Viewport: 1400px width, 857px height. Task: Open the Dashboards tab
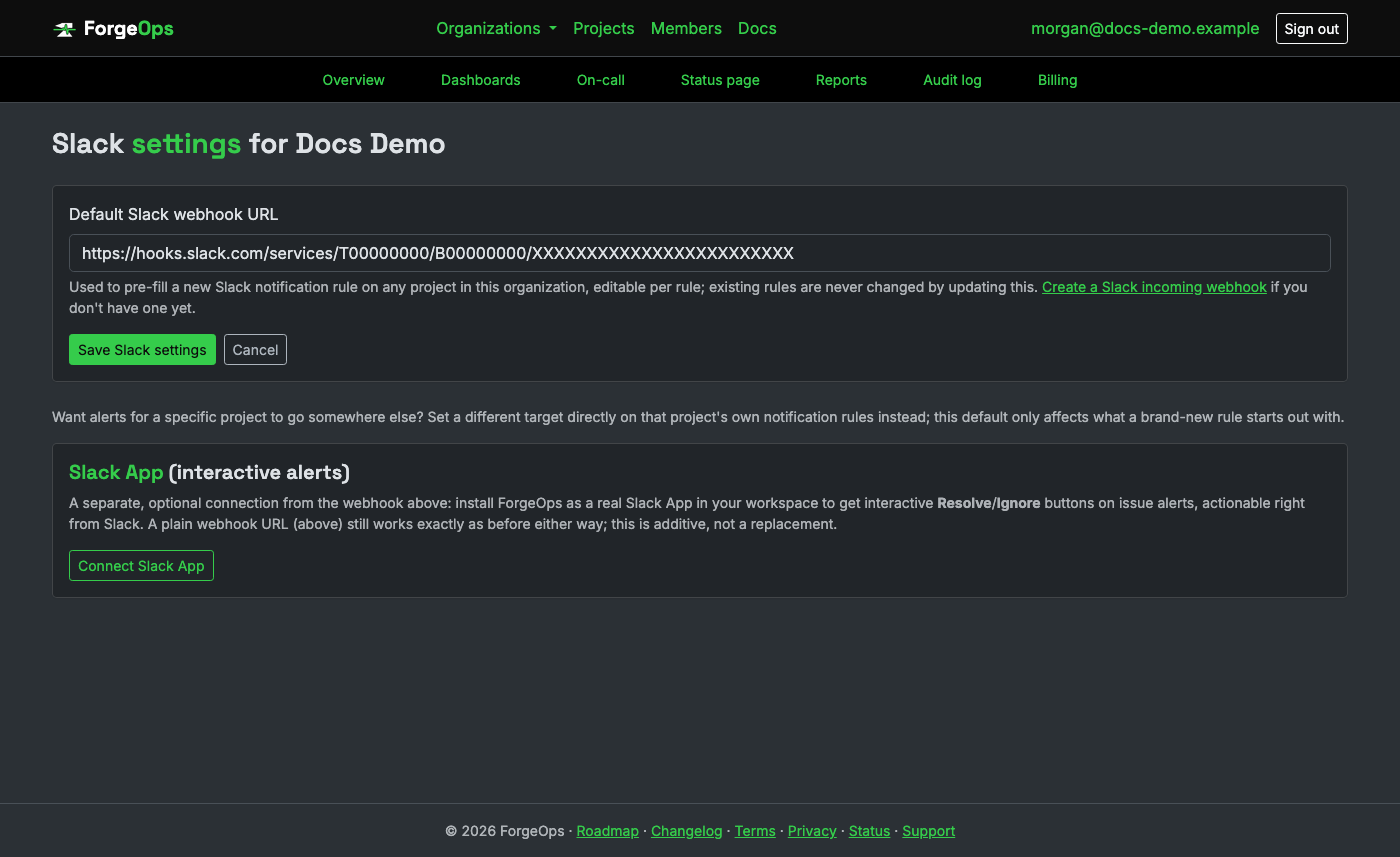tap(480, 80)
